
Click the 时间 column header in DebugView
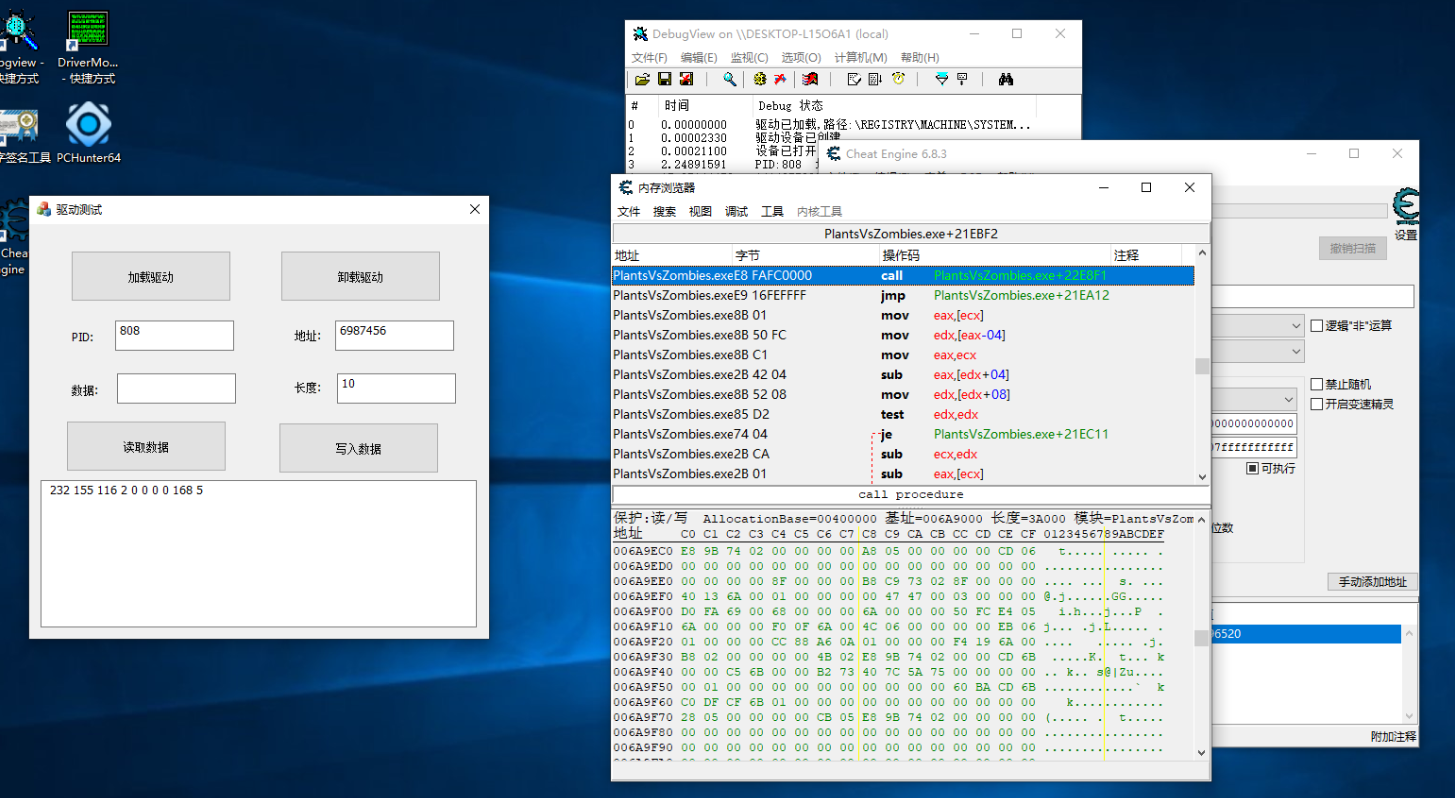tap(706, 105)
